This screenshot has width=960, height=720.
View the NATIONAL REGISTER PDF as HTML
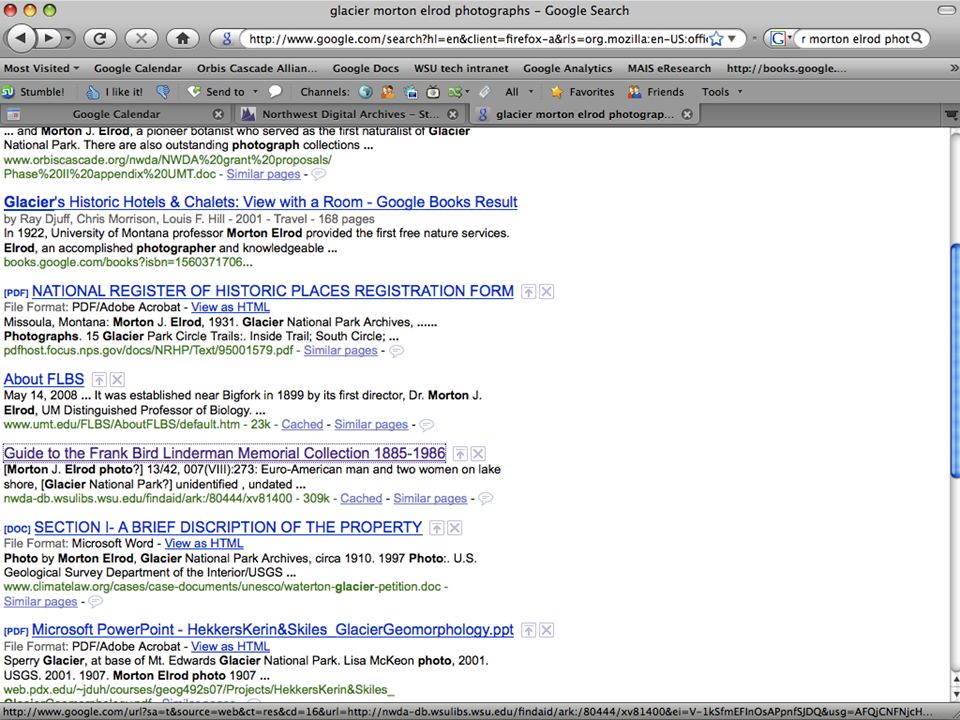pos(230,307)
